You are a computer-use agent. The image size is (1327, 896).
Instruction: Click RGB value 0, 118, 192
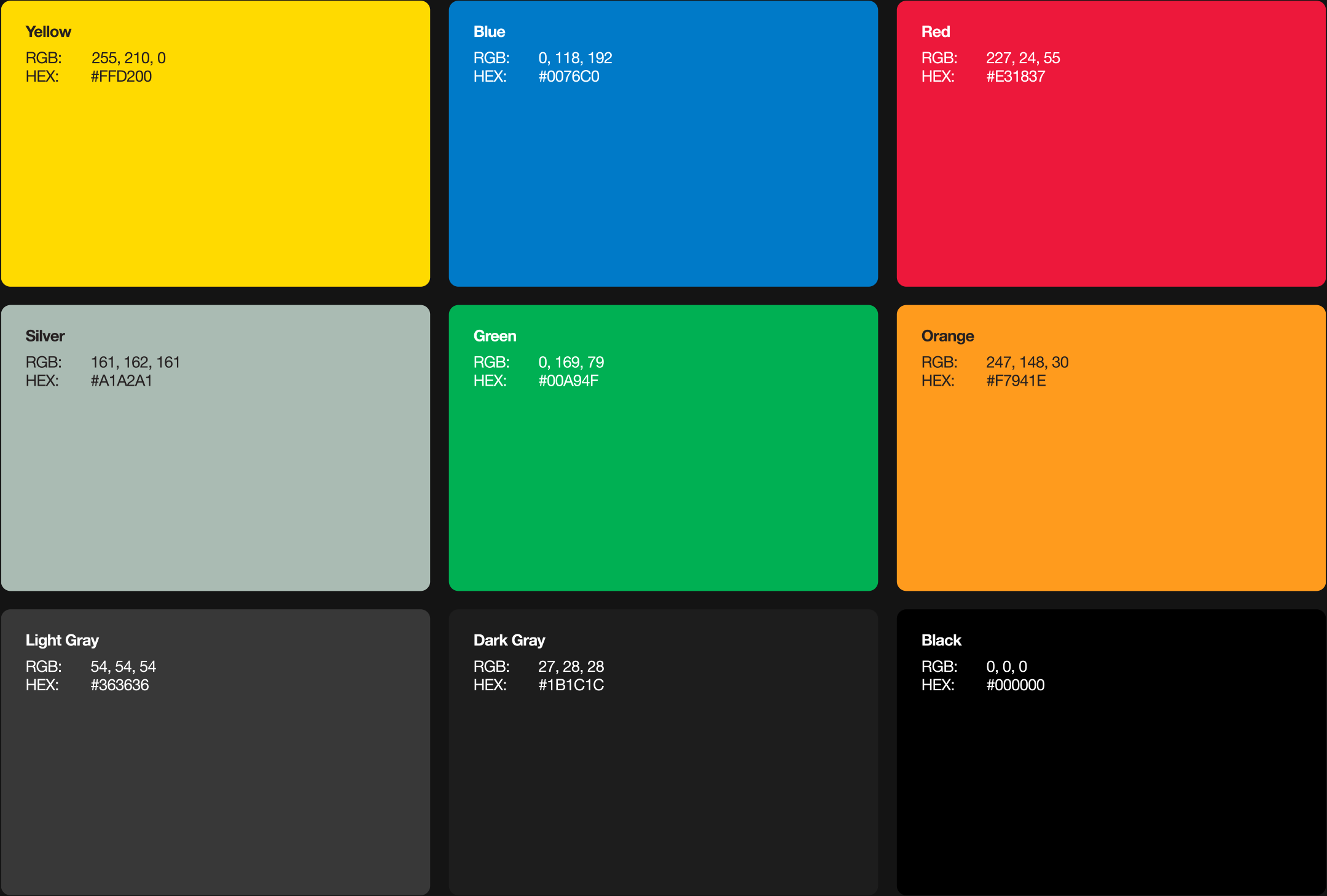(x=575, y=58)
